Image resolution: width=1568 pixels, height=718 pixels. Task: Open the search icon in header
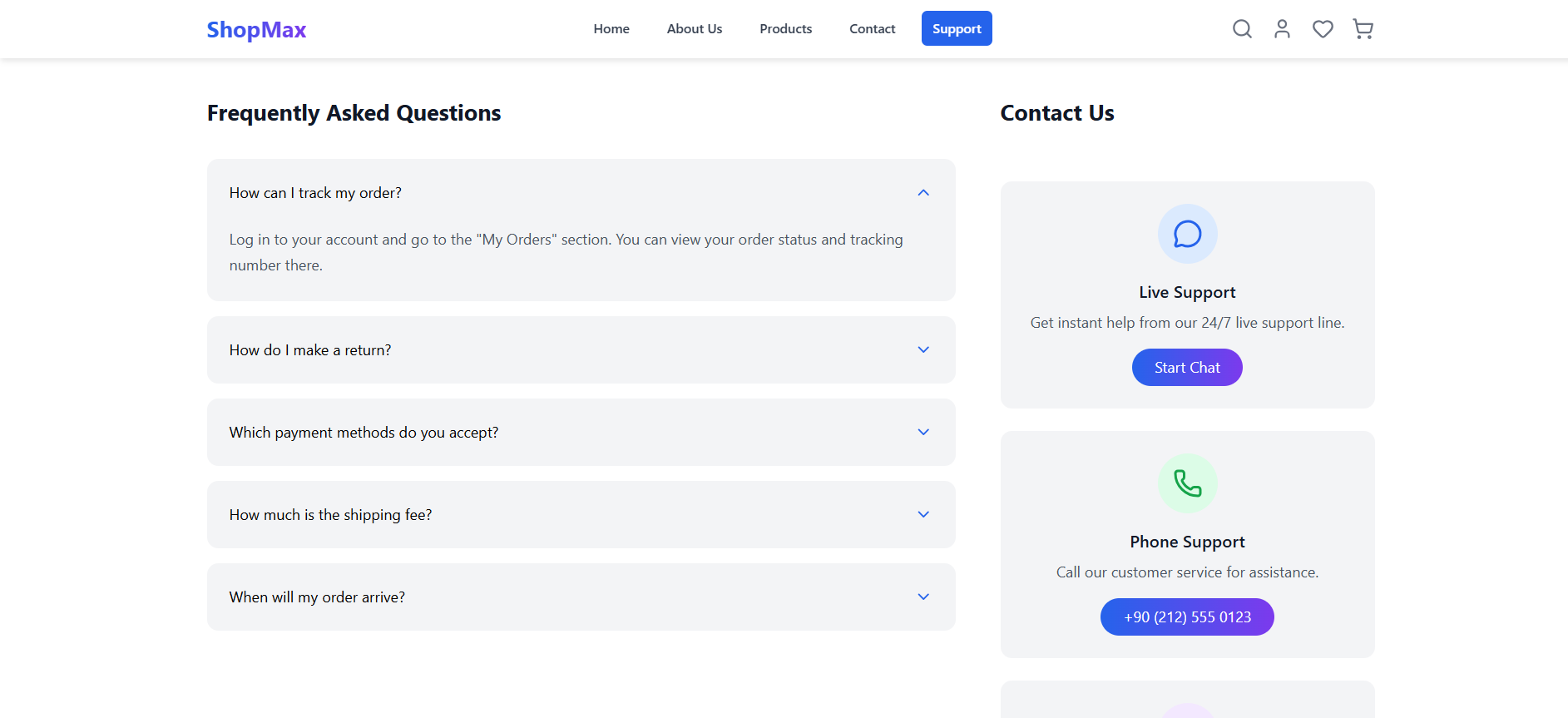click(x=1242, y=29)
